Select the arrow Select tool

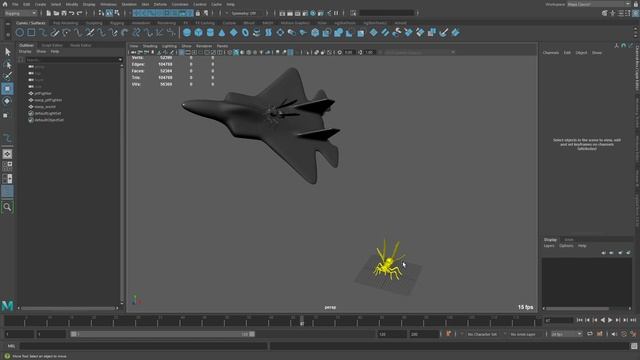click(x=7, y=52)
